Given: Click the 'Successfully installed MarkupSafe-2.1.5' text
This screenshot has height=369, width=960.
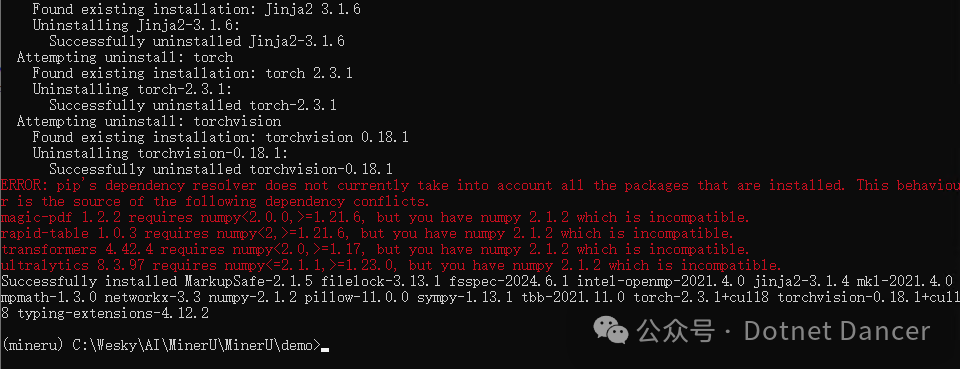Looking at the screenshot, I should click(158, 281).
